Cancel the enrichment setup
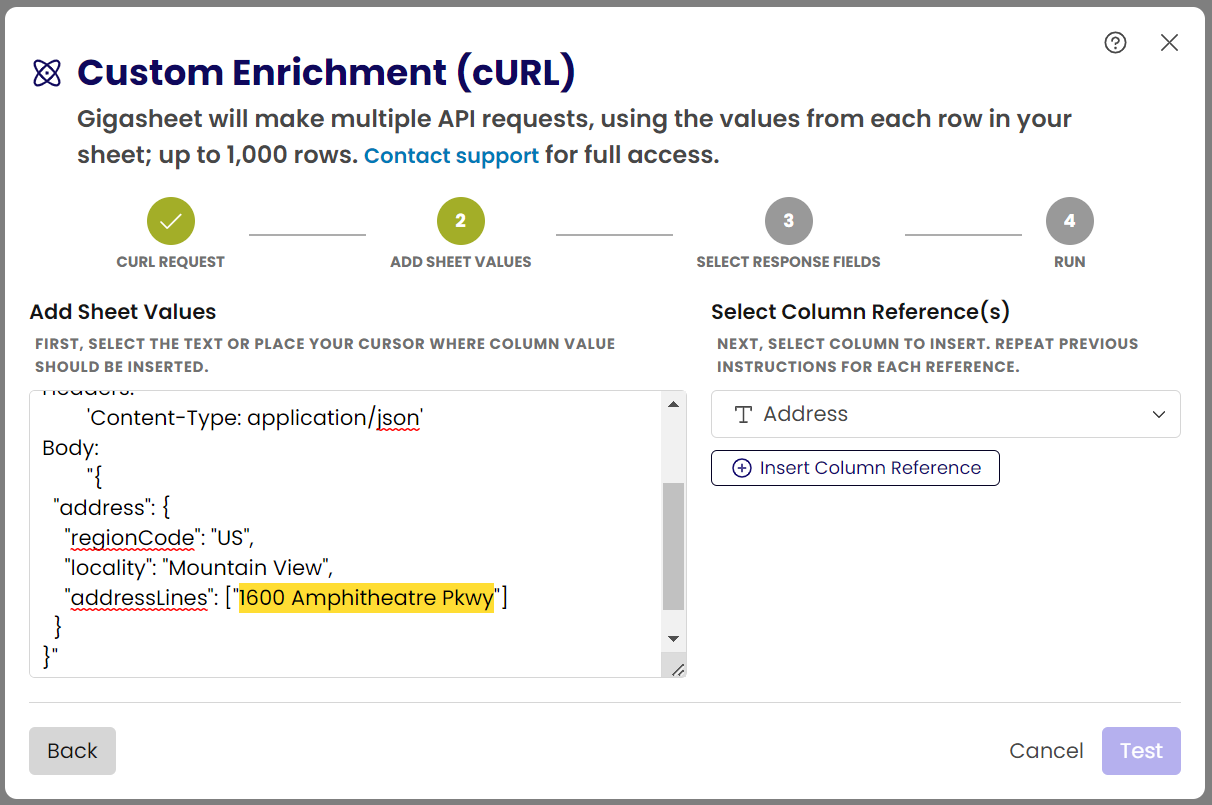 pyautogui.click(x=1046, y=751)
